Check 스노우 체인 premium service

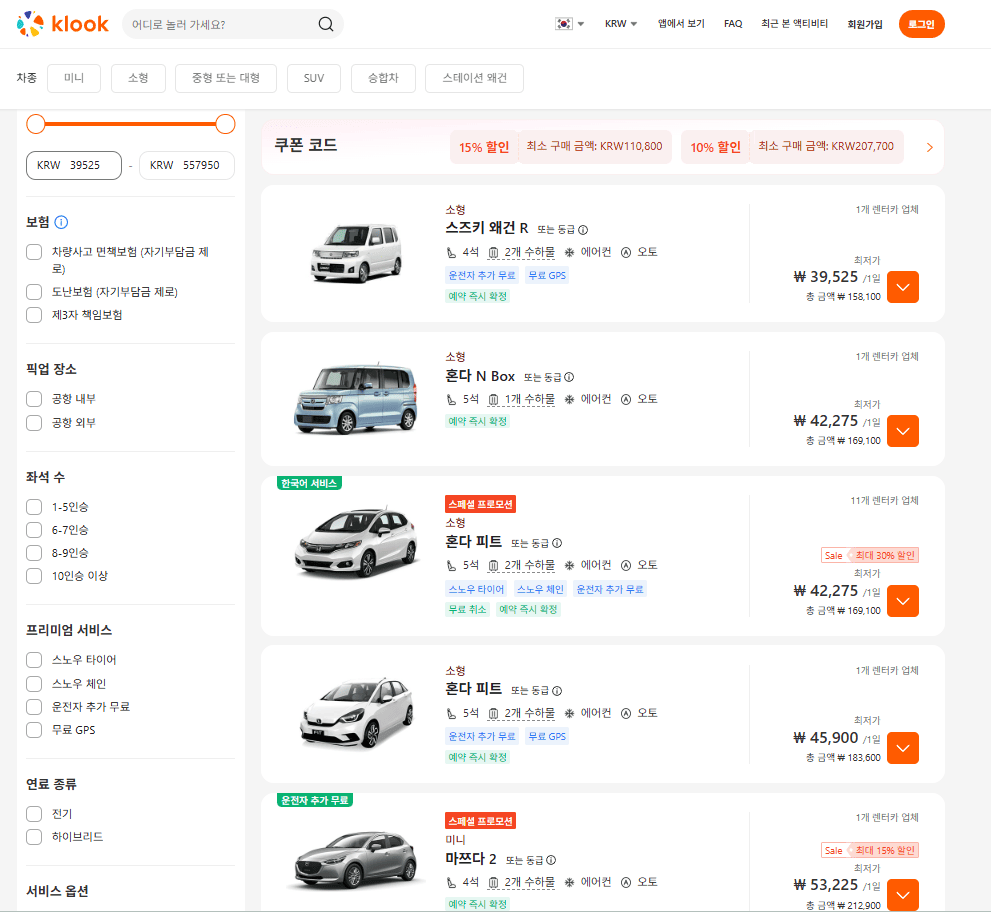[x=34, y=684]
